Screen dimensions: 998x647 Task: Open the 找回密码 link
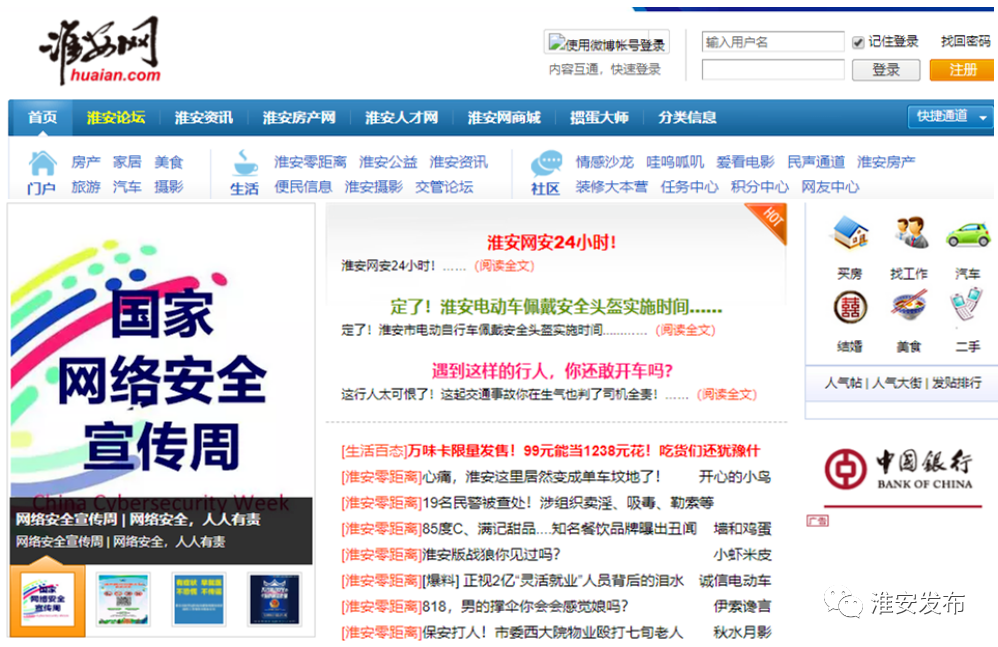[x=965, y=42]
